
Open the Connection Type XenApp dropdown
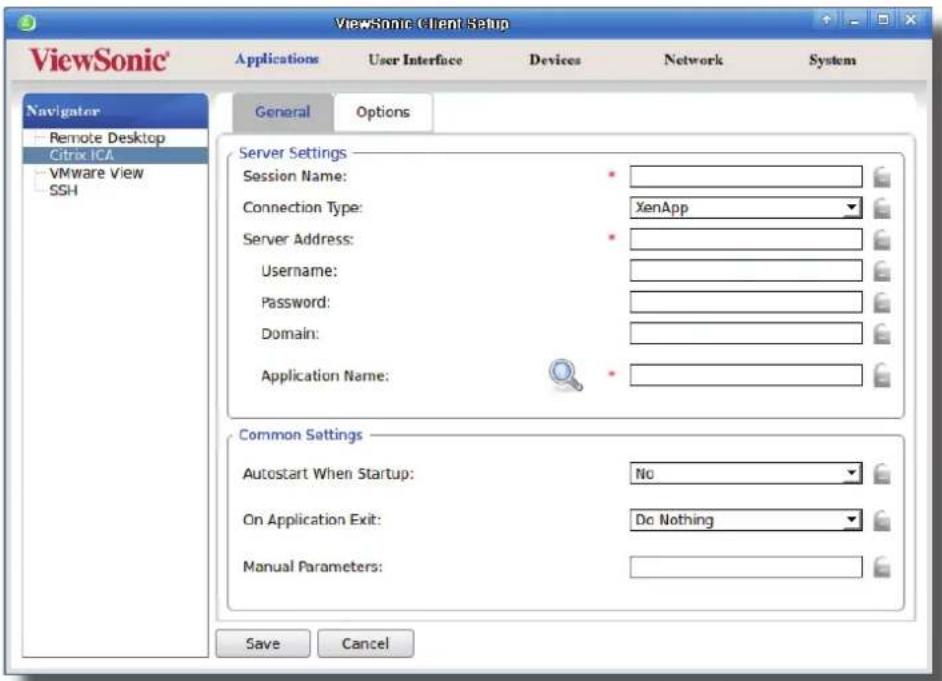point(746,208)
